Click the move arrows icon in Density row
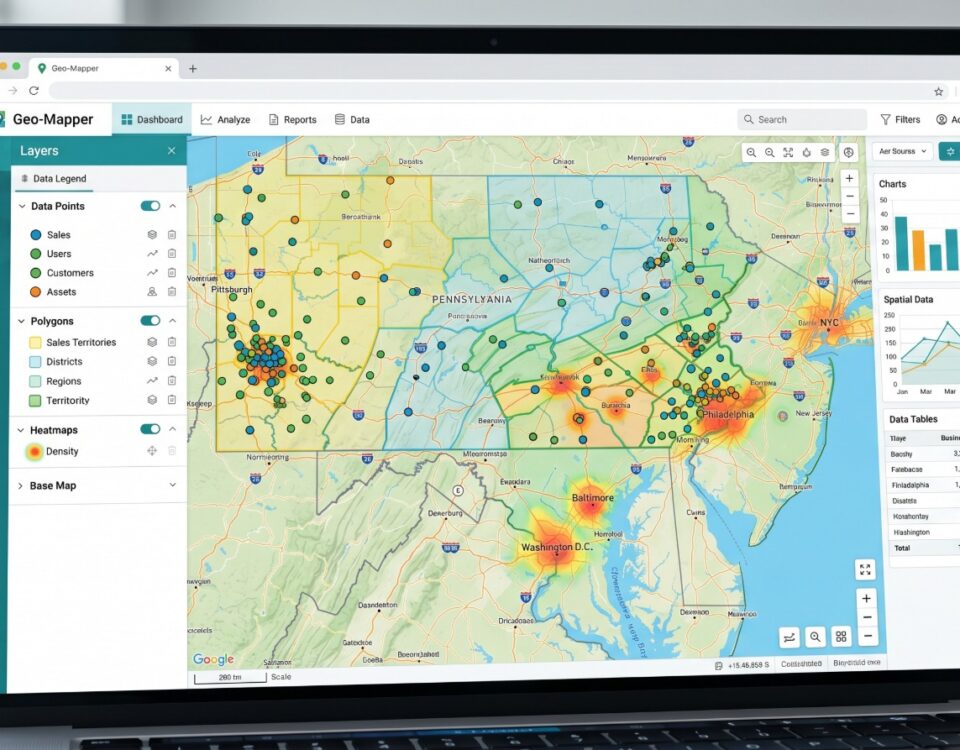The width and height of the screenshot is (960, 750). pos(152,451)
